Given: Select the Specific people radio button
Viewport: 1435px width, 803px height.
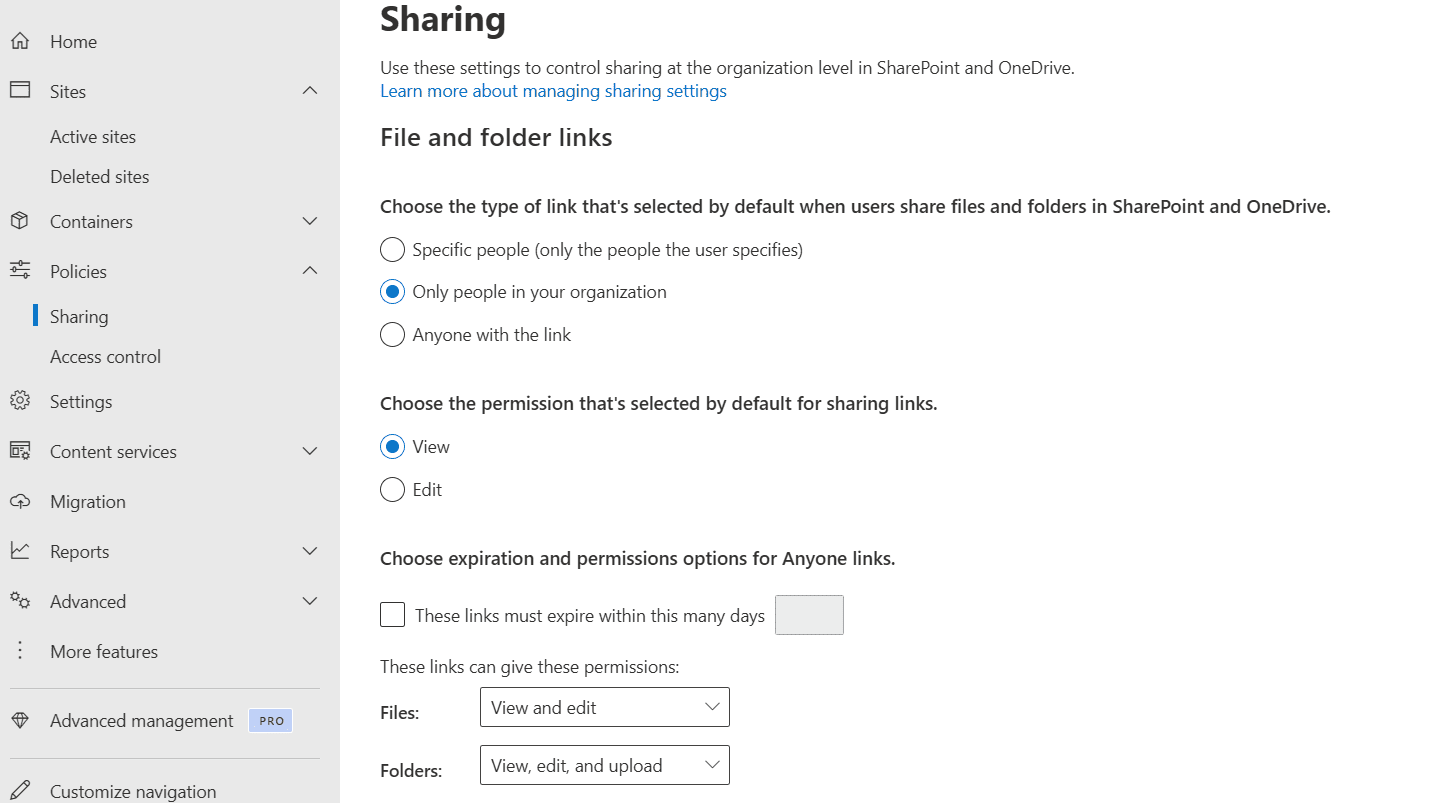Looking at the screenshot, I should pos(392,249).
